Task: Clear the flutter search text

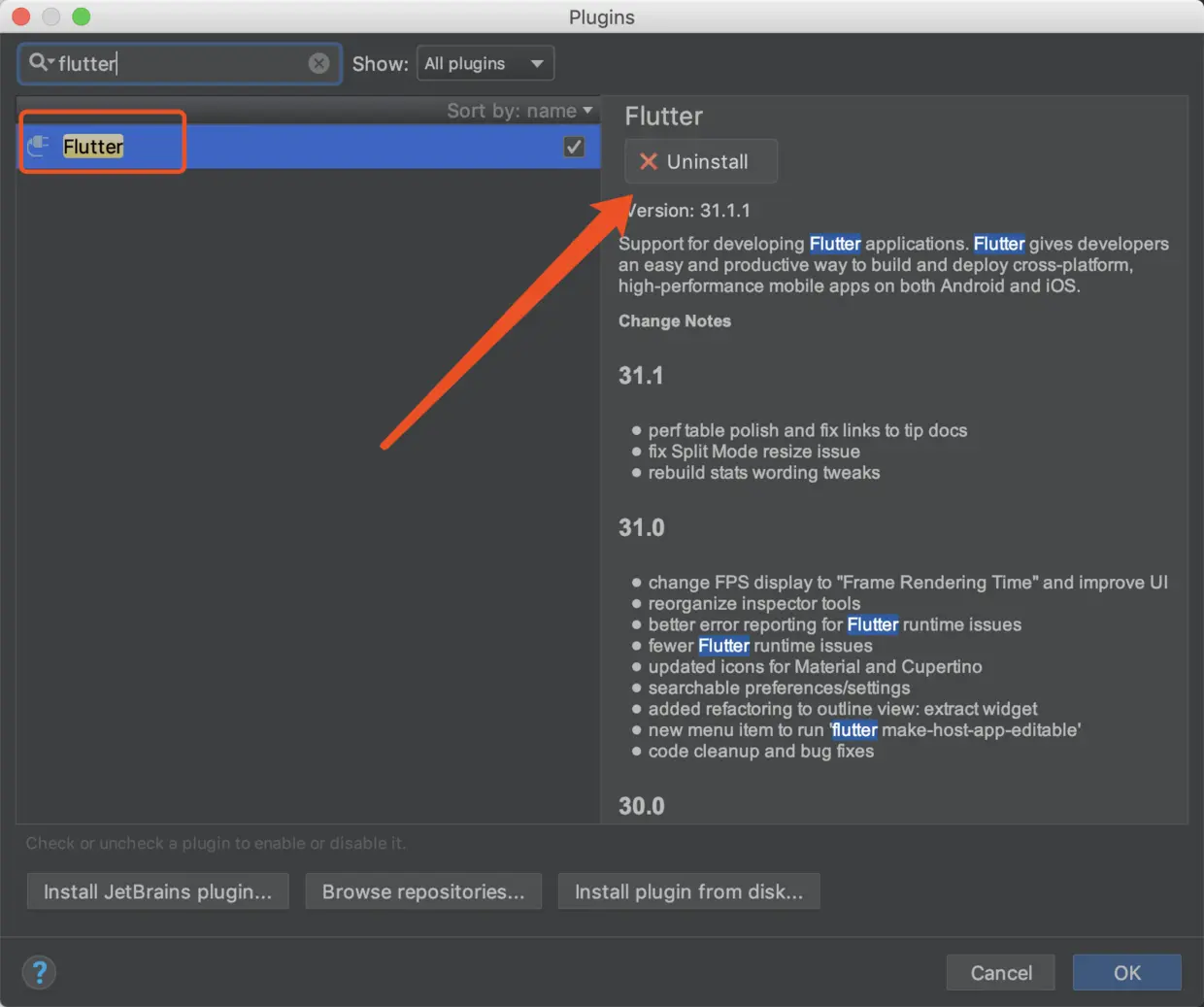Action: [x=318, y=63]
